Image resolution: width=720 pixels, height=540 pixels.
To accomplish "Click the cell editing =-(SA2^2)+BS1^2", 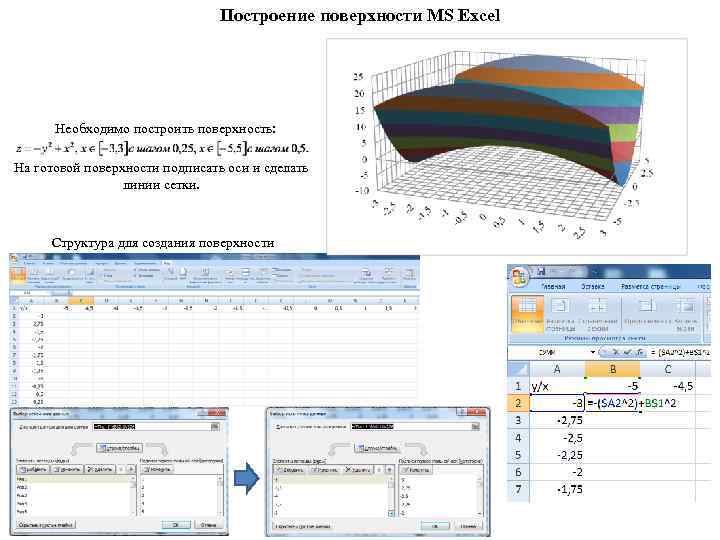I will 612,403.
